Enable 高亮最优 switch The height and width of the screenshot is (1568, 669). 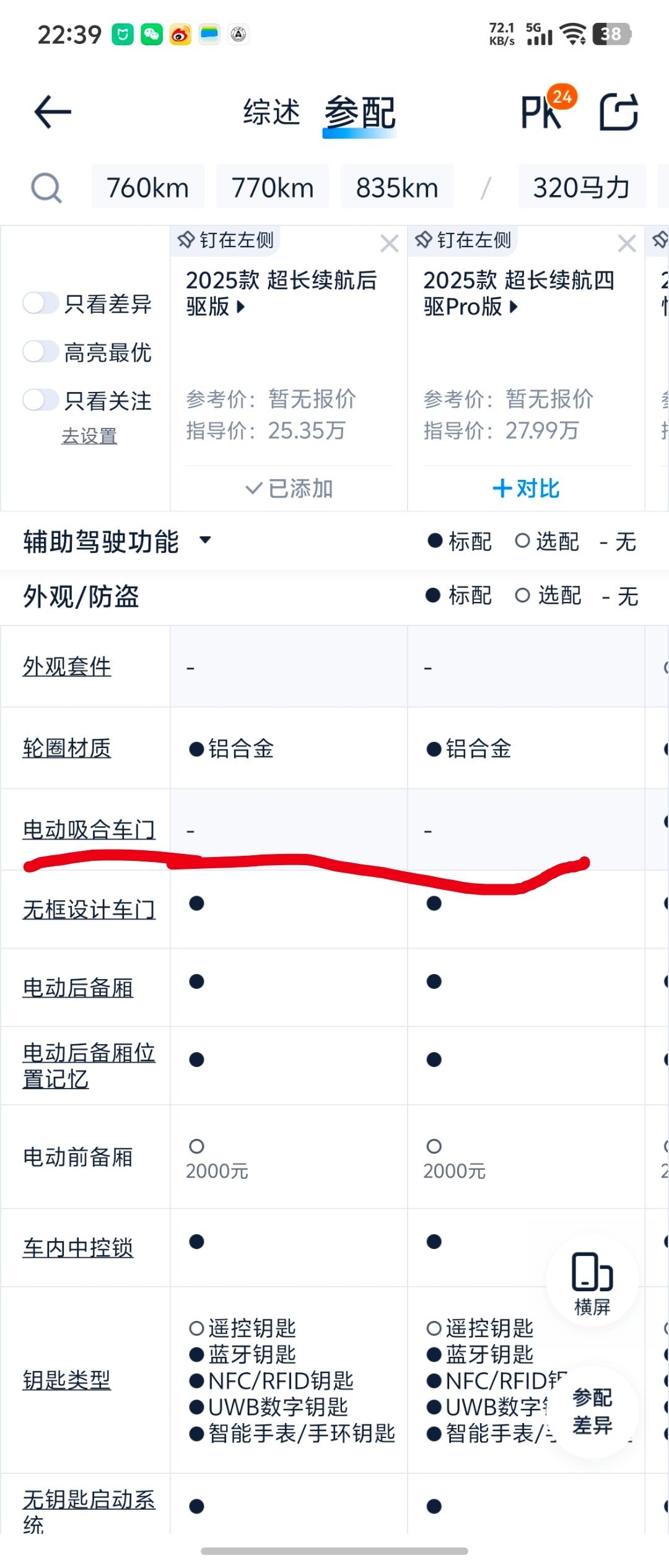coord(41,352)
